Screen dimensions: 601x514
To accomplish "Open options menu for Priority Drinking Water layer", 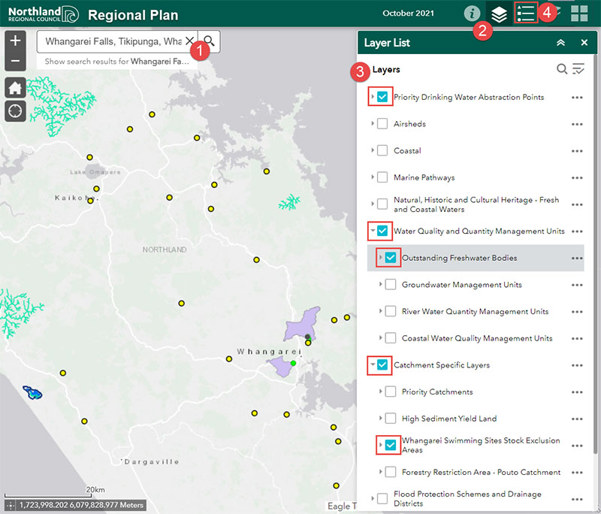I will [x=577, y=97].
